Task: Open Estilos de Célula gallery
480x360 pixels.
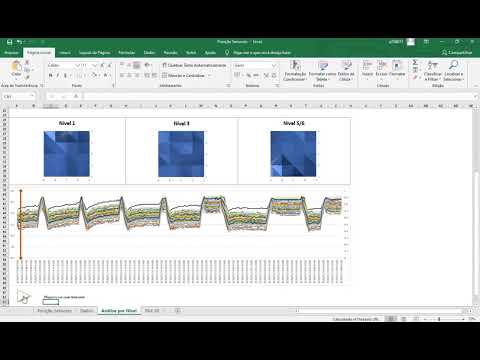Action: coord(346,71)
